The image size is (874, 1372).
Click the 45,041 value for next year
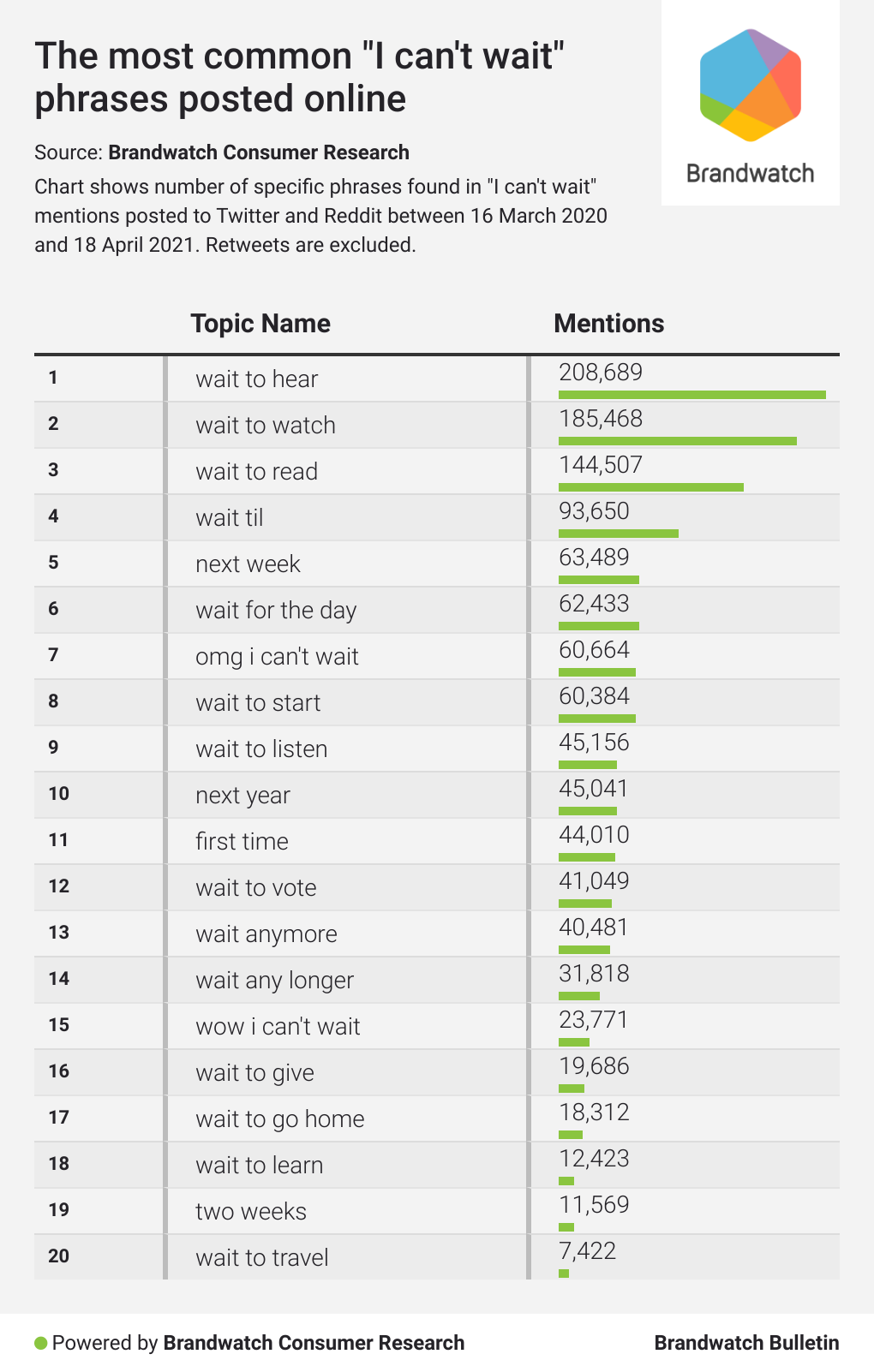coord(593,789)
